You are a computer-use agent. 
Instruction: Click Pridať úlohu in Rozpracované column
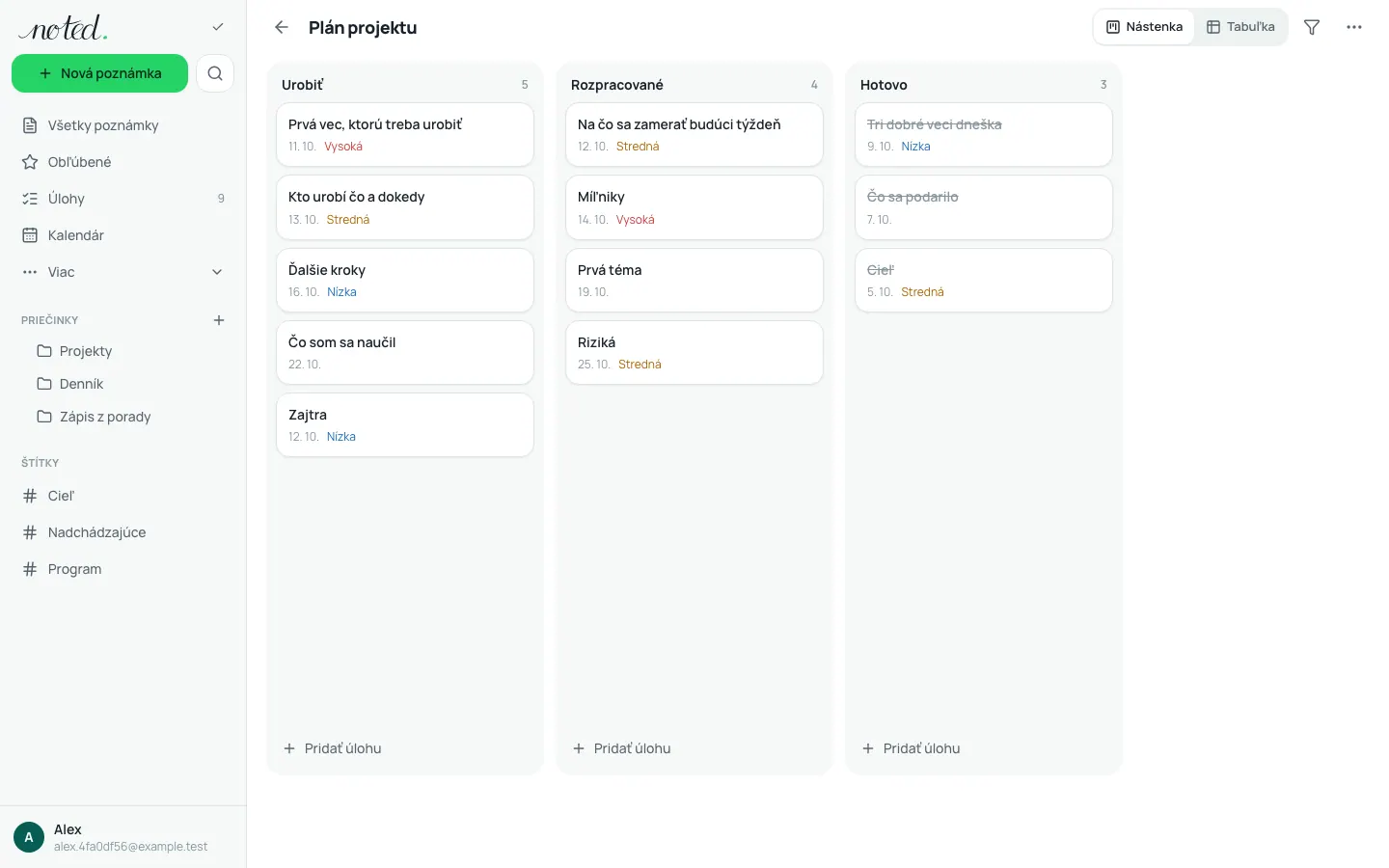(x=622, y=748)
